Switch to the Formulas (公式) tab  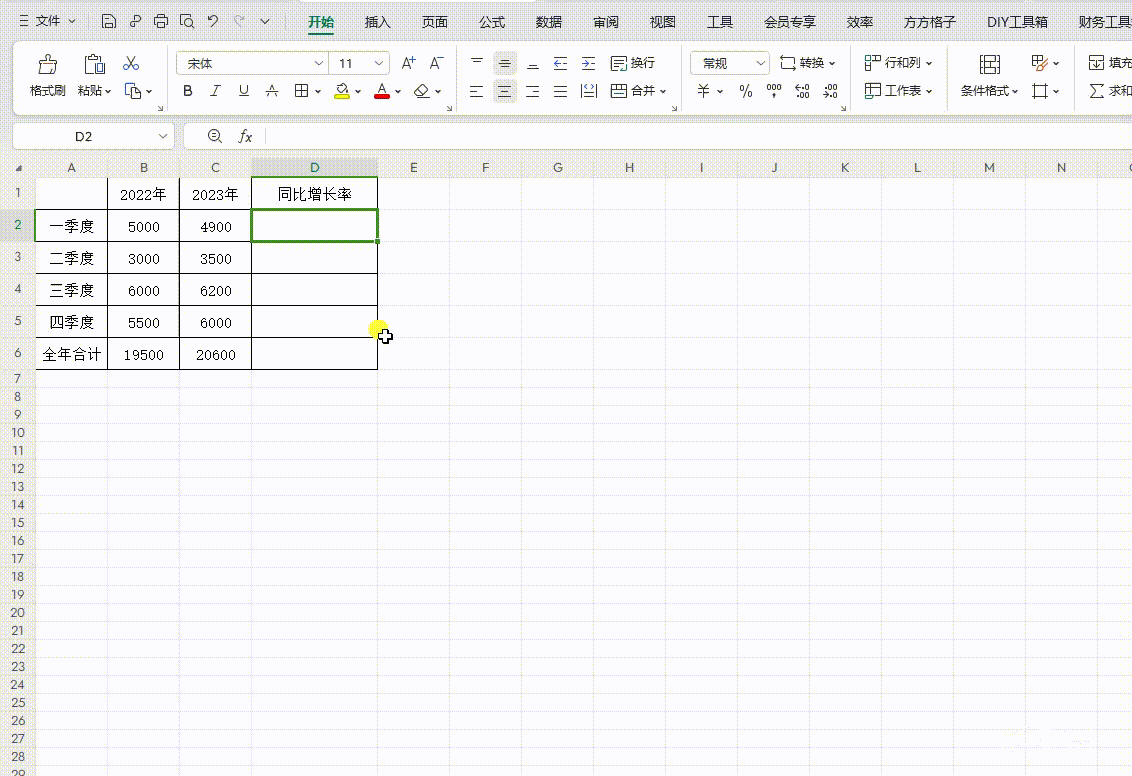point(492,22)
